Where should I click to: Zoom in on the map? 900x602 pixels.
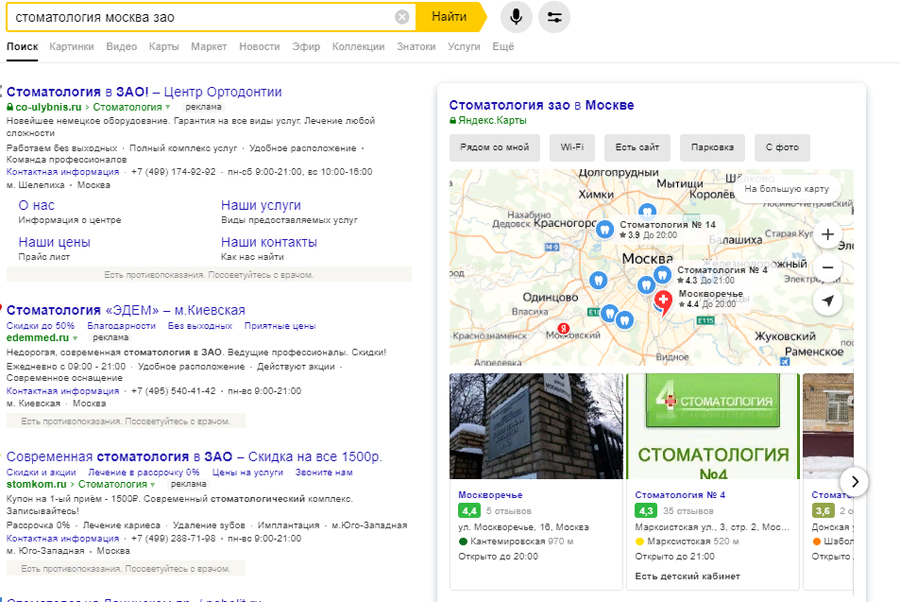[x=827, y=235]
